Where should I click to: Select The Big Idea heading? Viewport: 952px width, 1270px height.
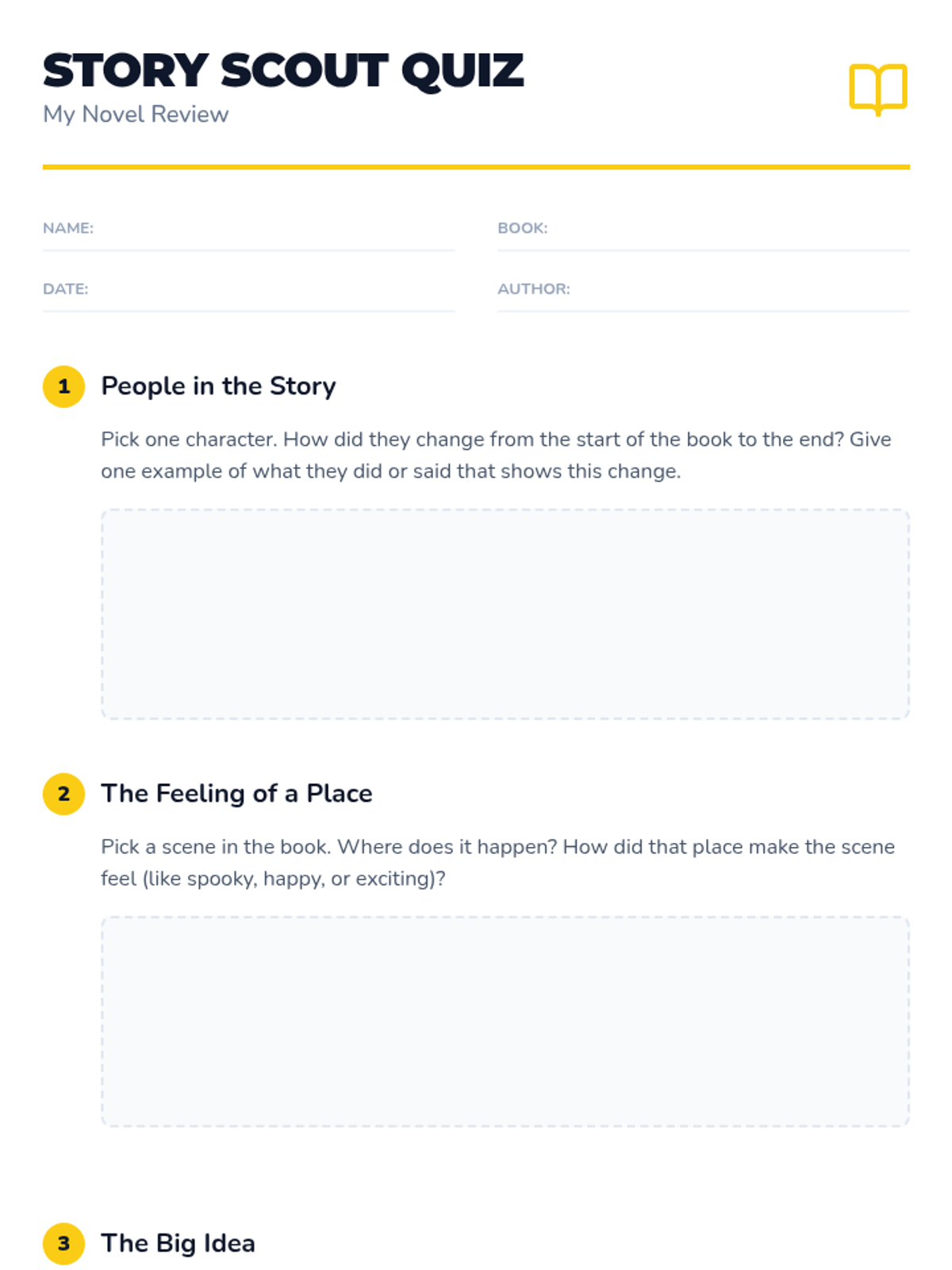pyautogui.click(x=178, y=1243)
